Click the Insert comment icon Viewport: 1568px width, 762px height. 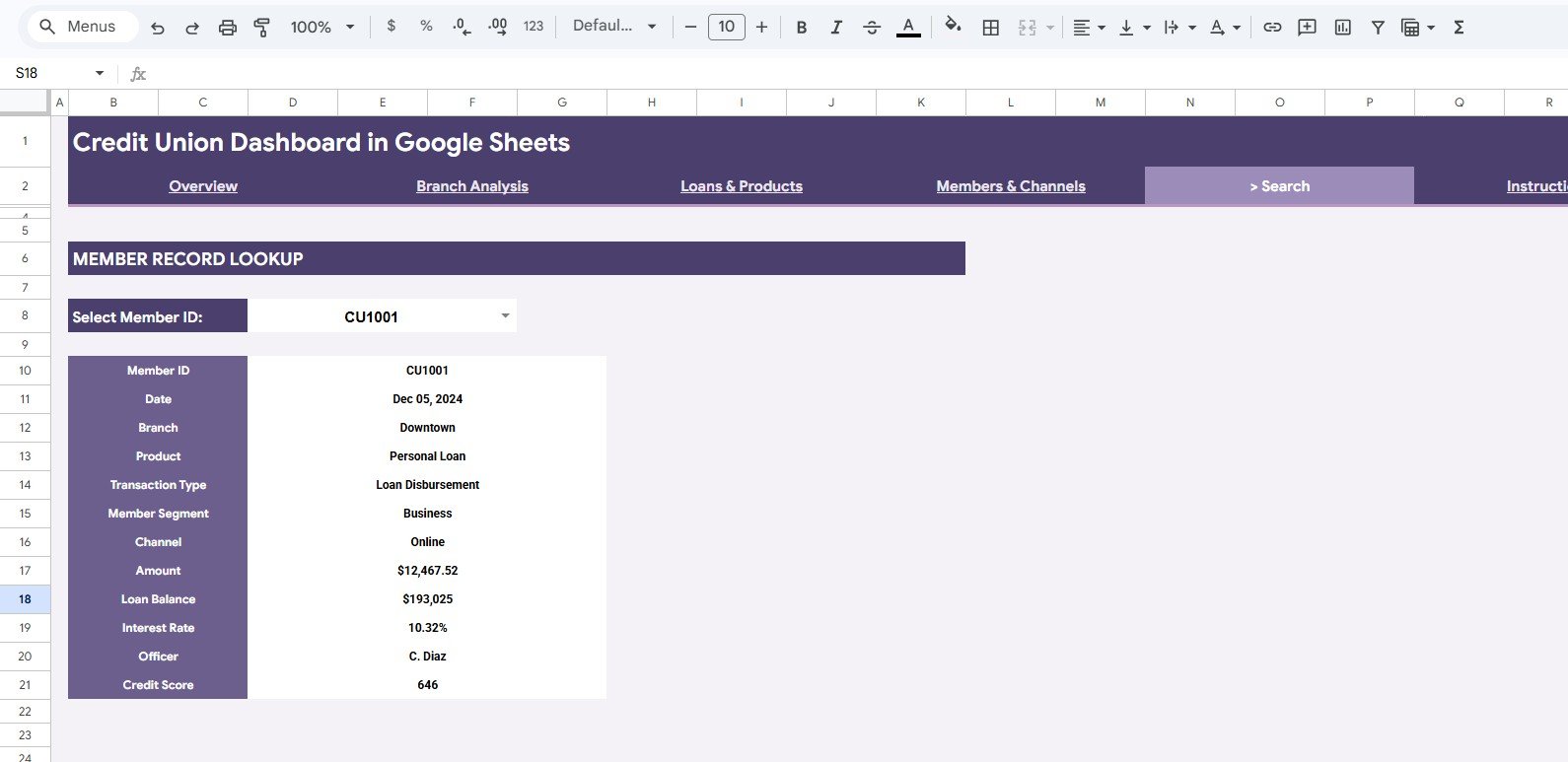(1308, 28)
